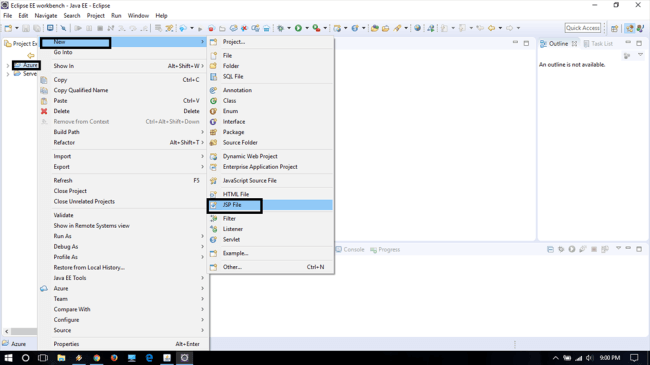Viewport: 650px width, 365px height.
Task: Open the Azure context submenu
Action: coord(123,288)
